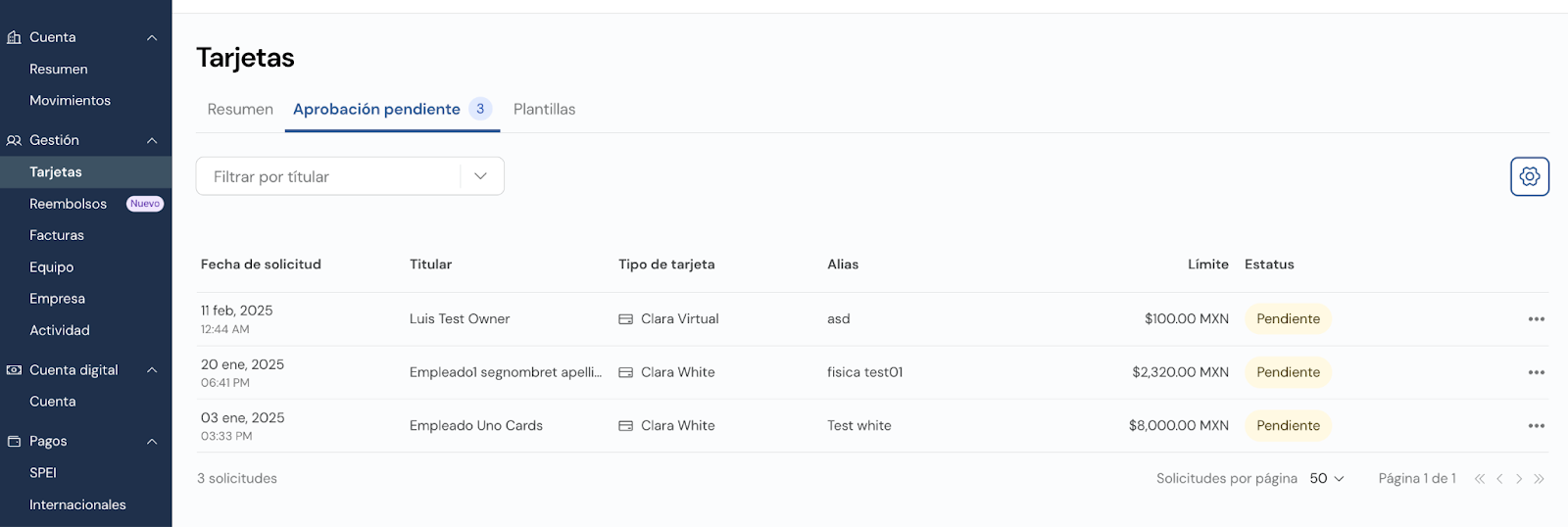Switch to the Resumen tab under Tarjetas

coord(240,110)
